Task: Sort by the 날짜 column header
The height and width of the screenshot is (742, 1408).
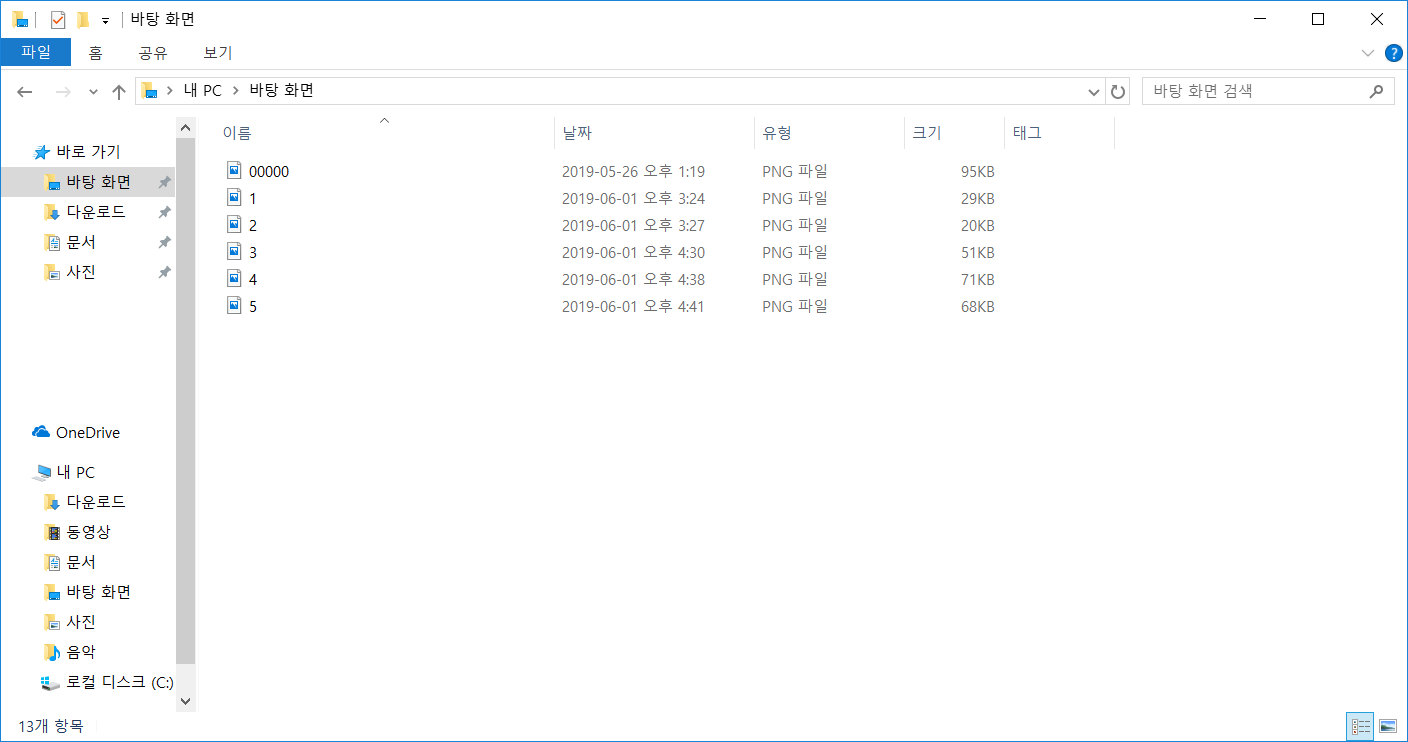Action: point(654,133)
